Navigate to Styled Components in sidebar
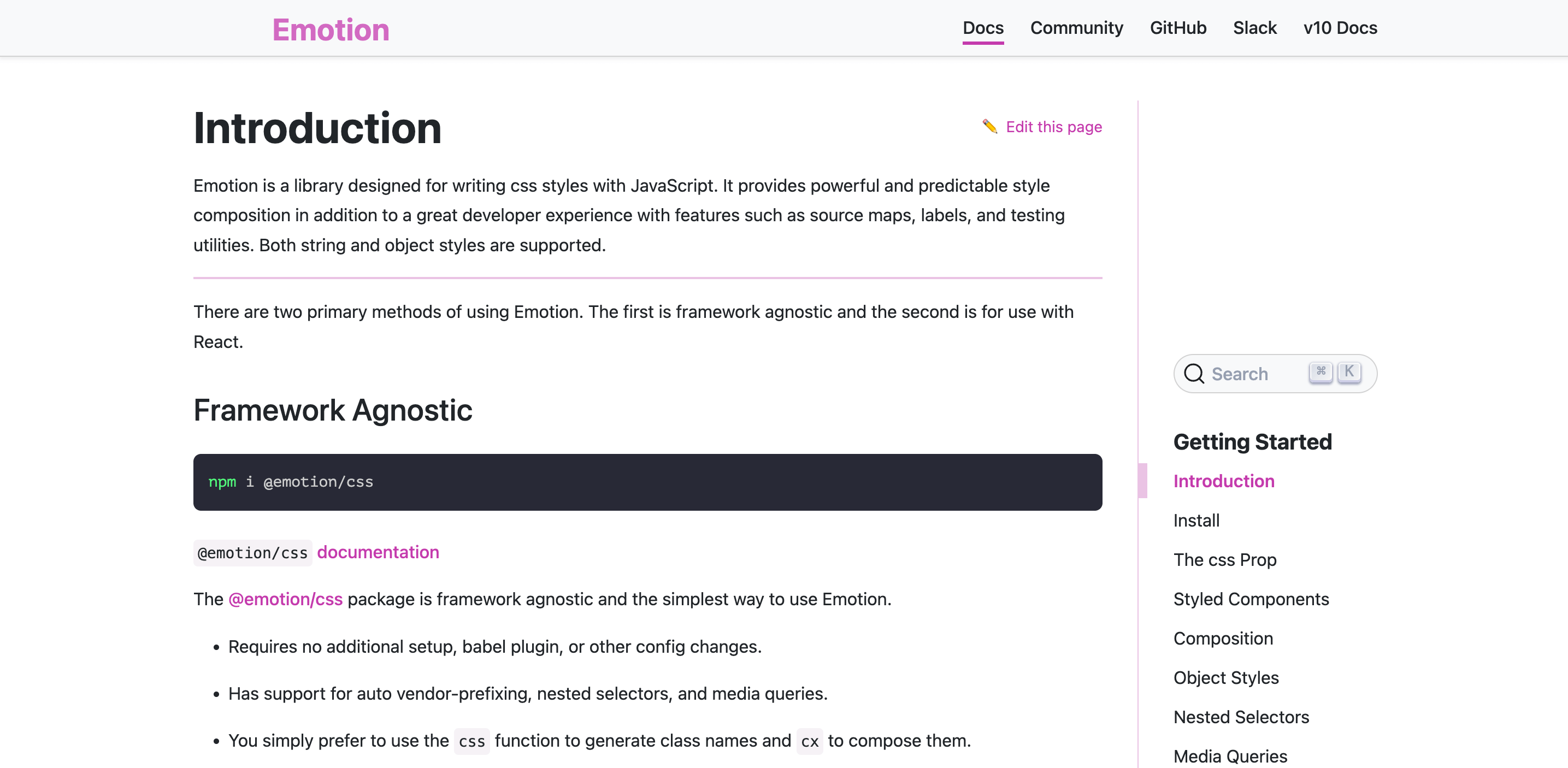Image resolution: width=1568 pixels, height=768 pixels. (x=1251, y=599)
